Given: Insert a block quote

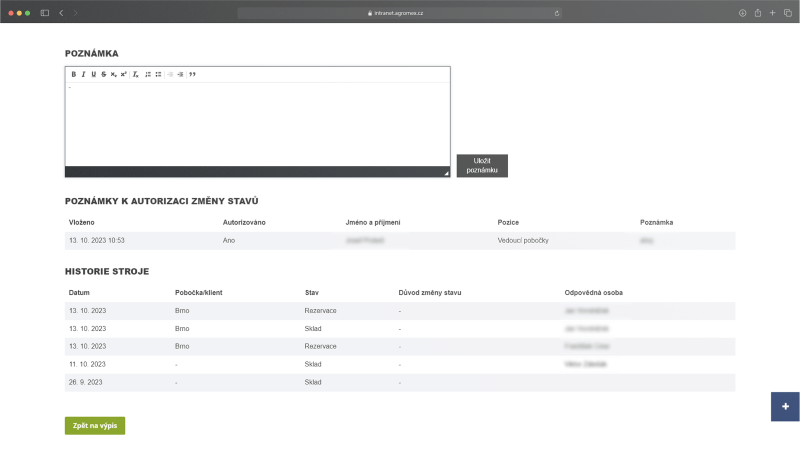Looking at the screenshot, I should (192, 74).
